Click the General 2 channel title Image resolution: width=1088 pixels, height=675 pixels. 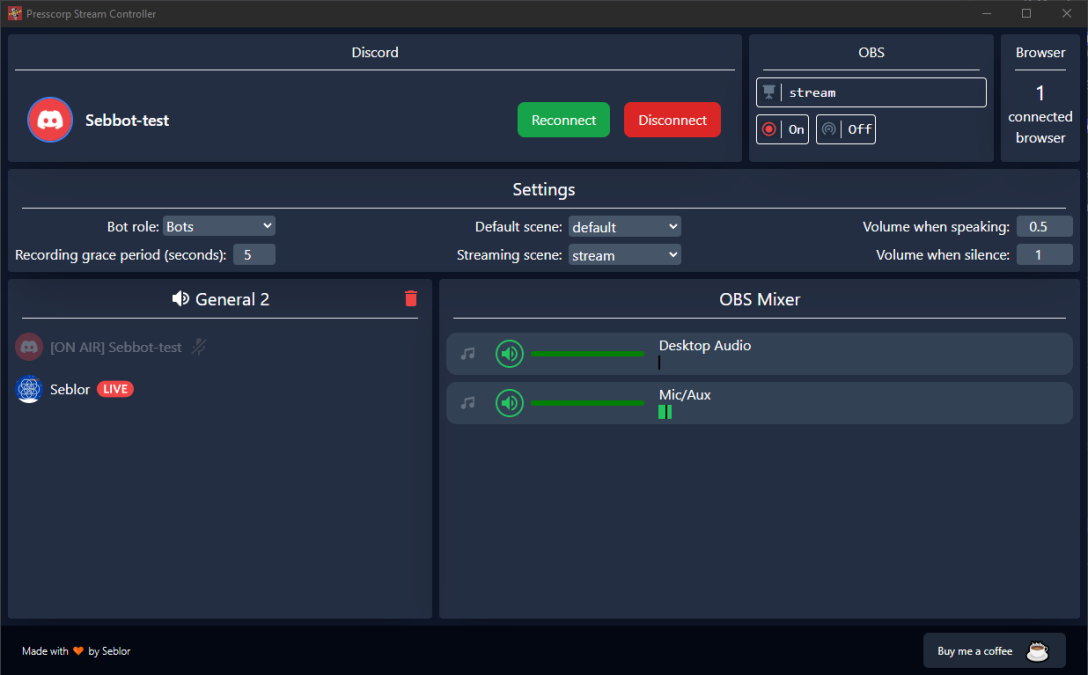pyautogui.click(x=232, y=299)
